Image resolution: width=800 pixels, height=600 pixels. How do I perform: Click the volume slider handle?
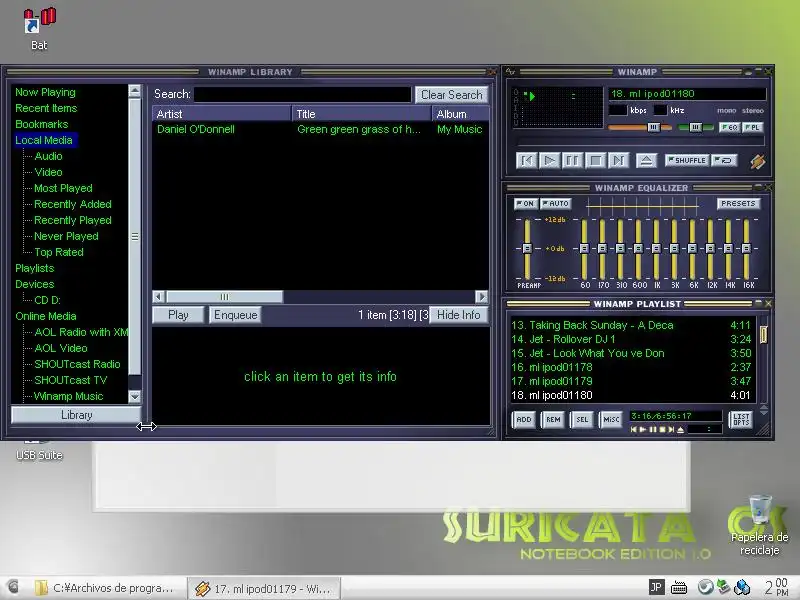(654, 127)
